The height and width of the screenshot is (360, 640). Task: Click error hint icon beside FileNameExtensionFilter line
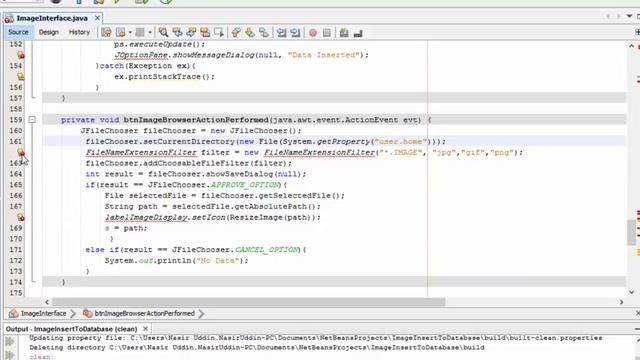tap(20, 152)
